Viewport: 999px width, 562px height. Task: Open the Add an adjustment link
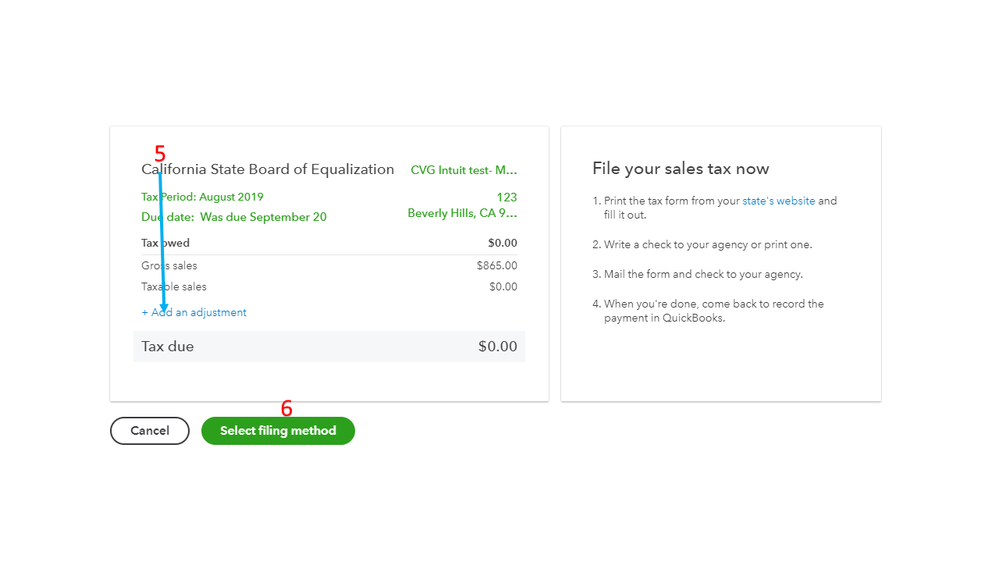(195, 313)
